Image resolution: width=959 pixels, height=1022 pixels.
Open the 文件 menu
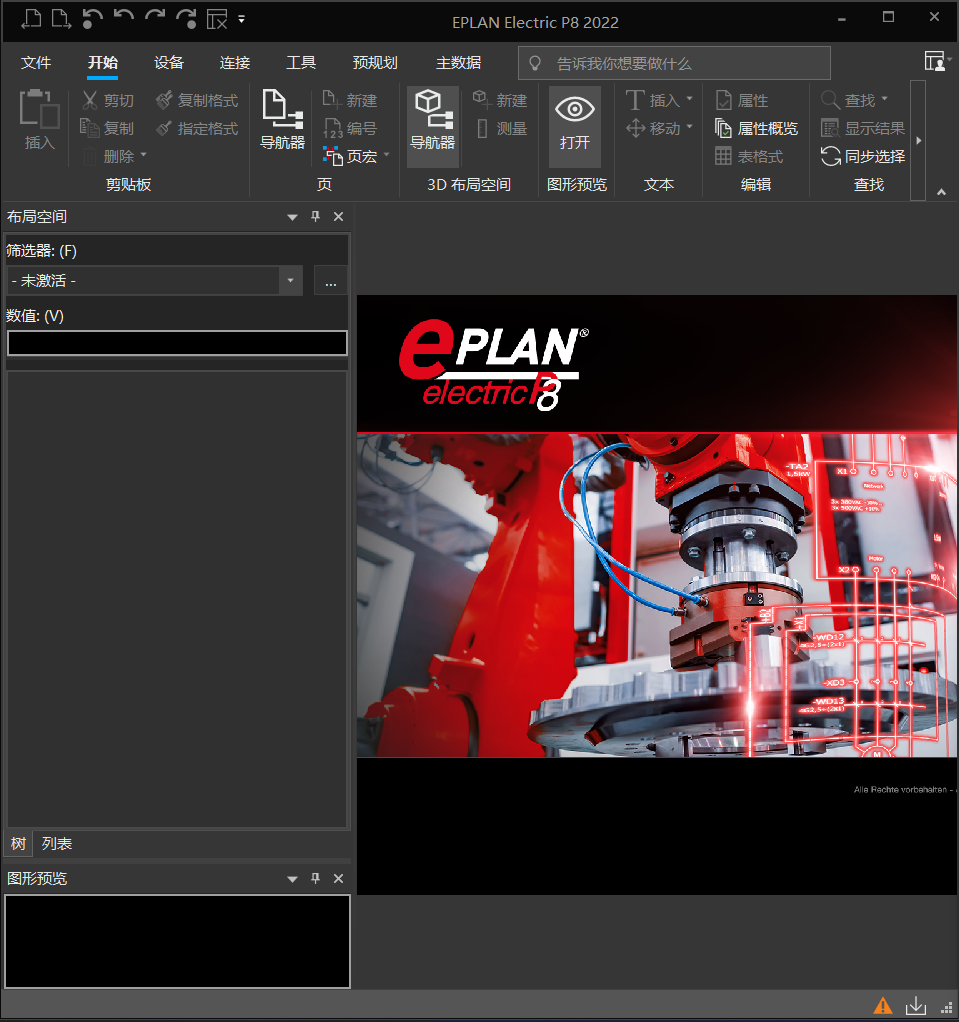pos(36,62)
